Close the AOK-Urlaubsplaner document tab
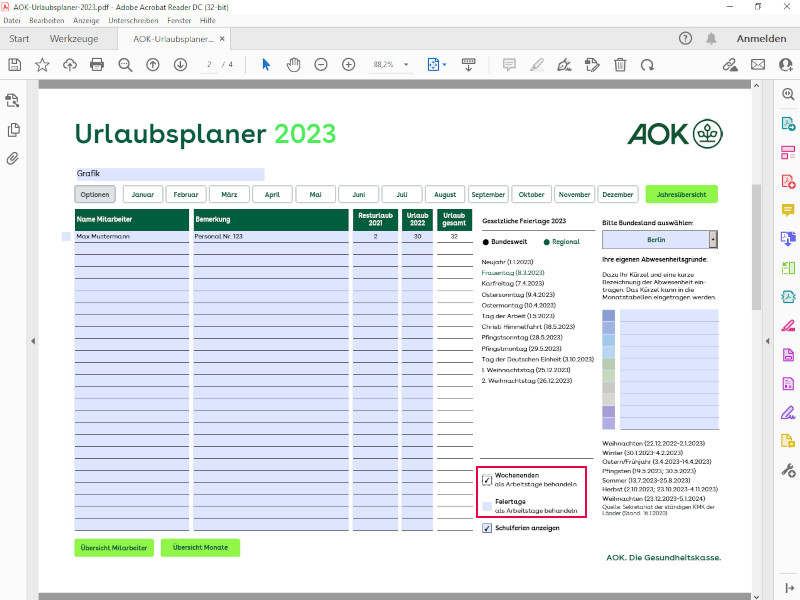The height and width of the screenshot is (600, 800). coord(222,39)
